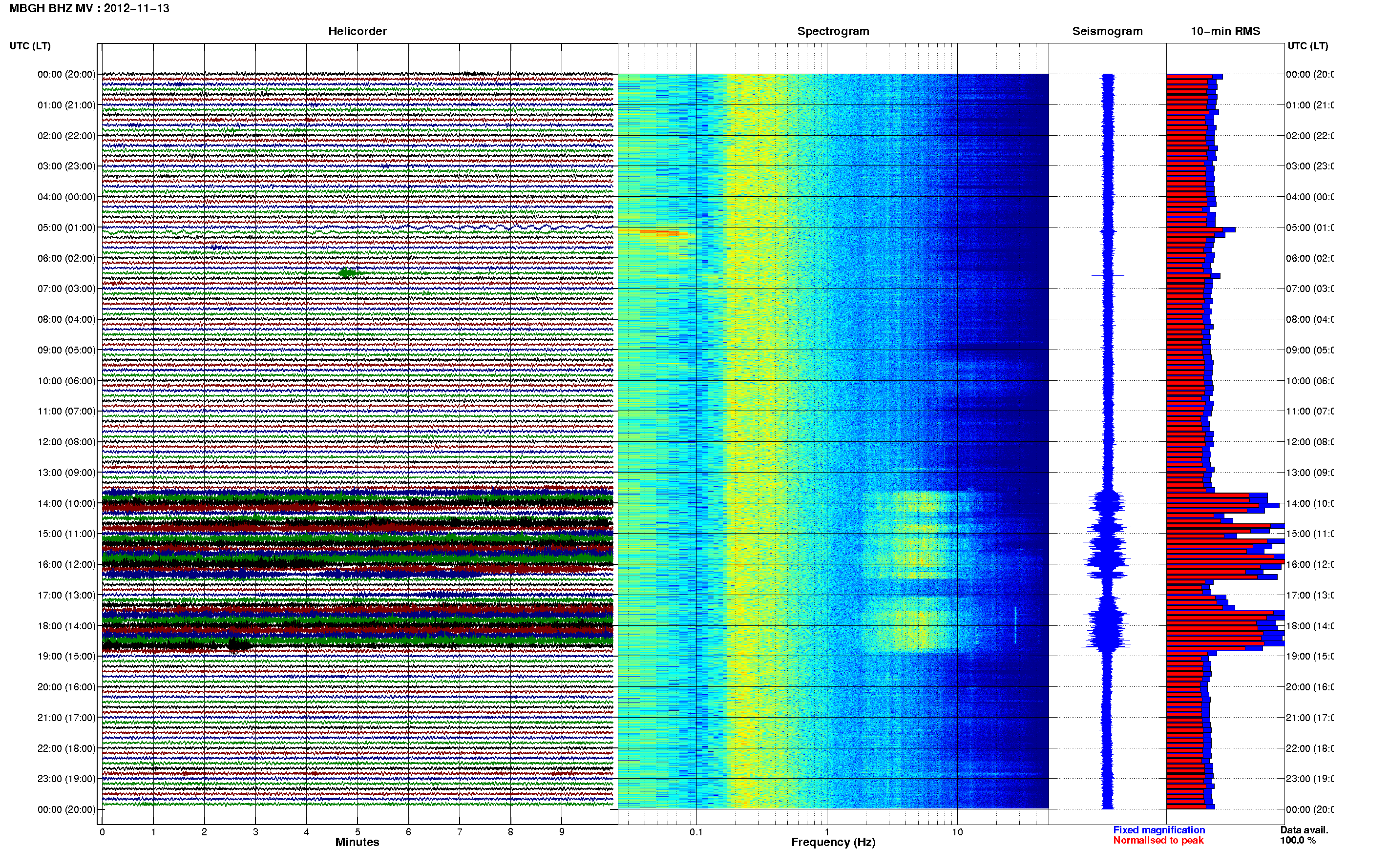
Task: Click the 06:00 (02:00) left time label
Action: pos(66,258)
